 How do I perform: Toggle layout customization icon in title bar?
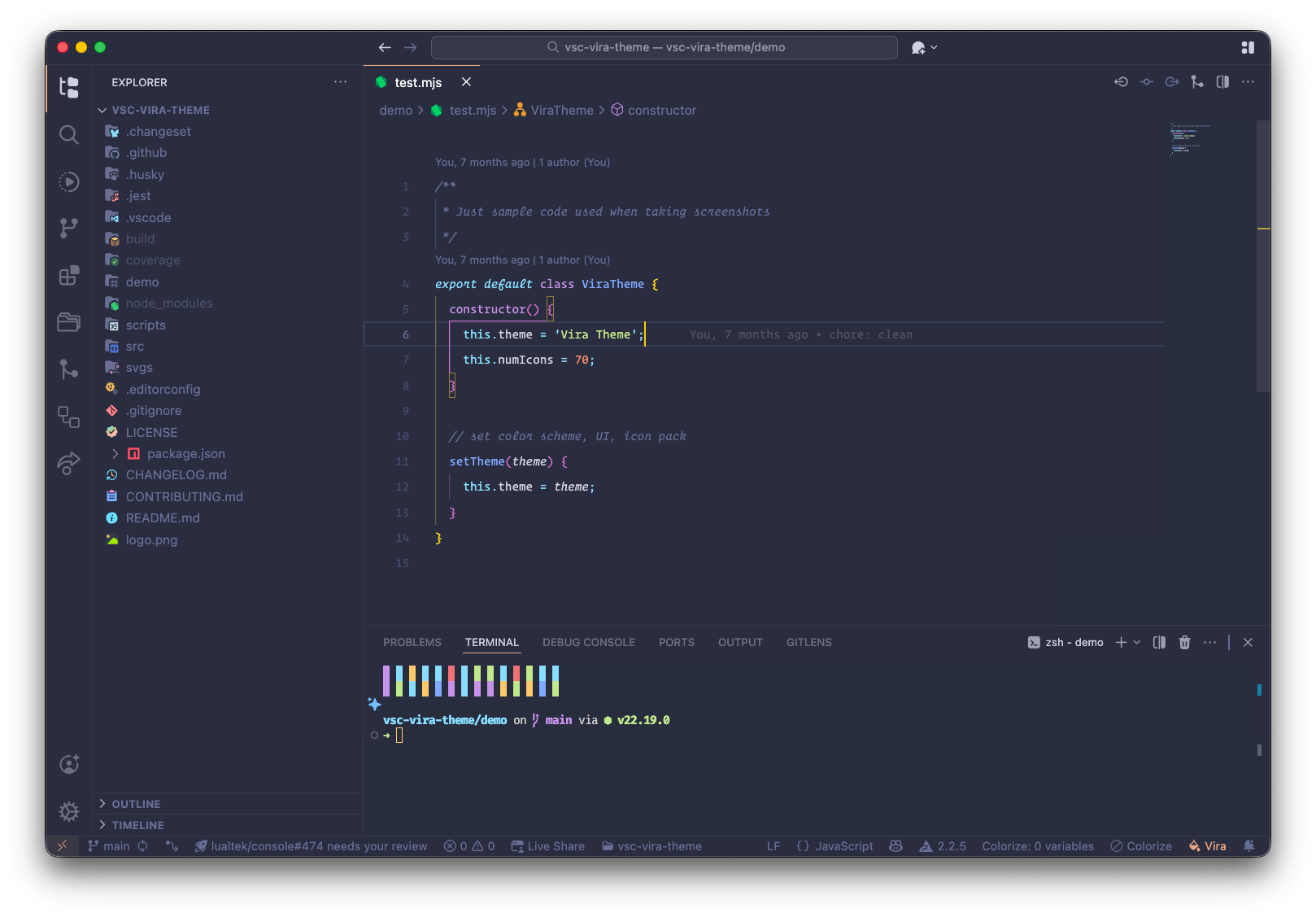point(1248,48)
